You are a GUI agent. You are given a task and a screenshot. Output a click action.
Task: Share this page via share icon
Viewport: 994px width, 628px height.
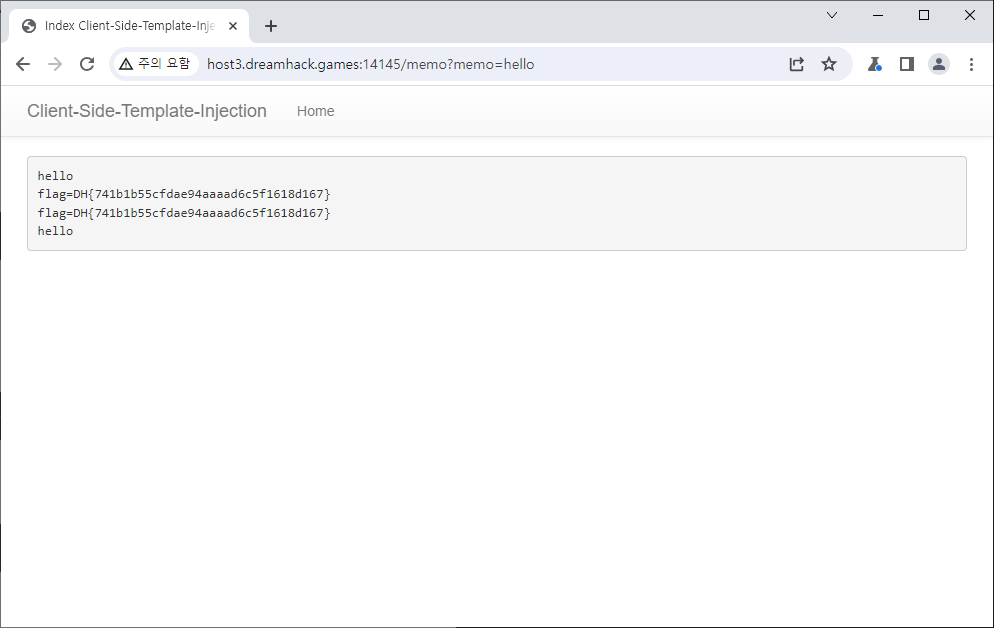pyautogui.click(x=797, y=64)
